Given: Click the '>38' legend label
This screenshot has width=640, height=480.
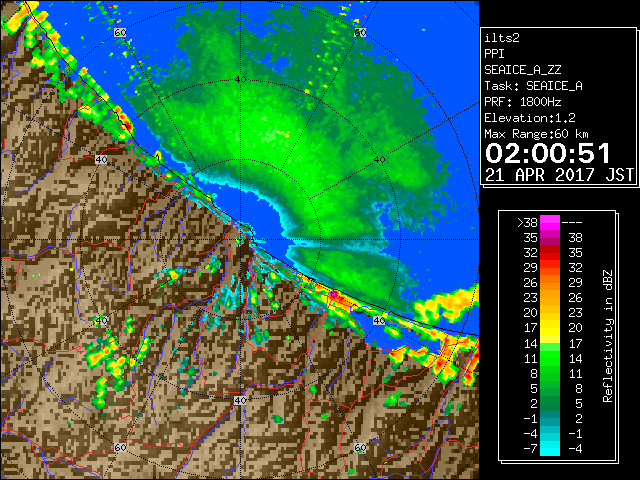Looking at the screenshot, I should pos(527,222).
